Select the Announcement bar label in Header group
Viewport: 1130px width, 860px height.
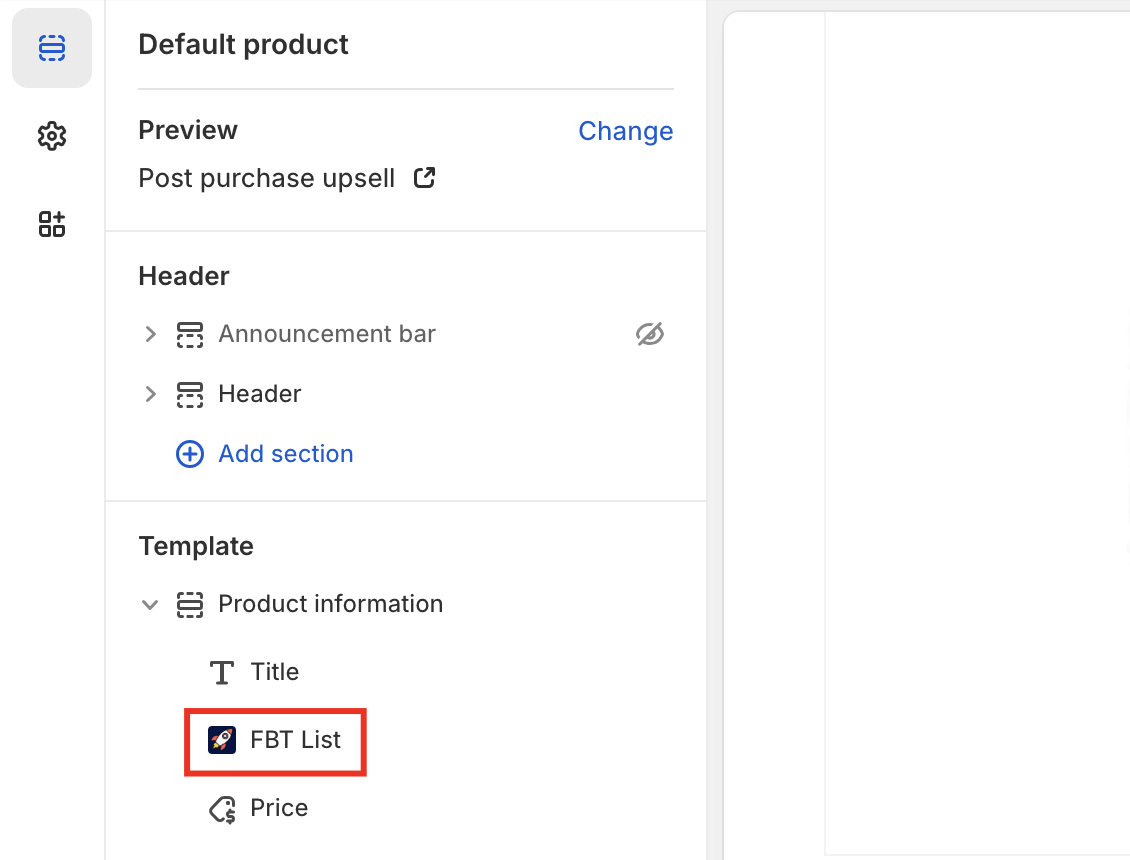[327, 334]
